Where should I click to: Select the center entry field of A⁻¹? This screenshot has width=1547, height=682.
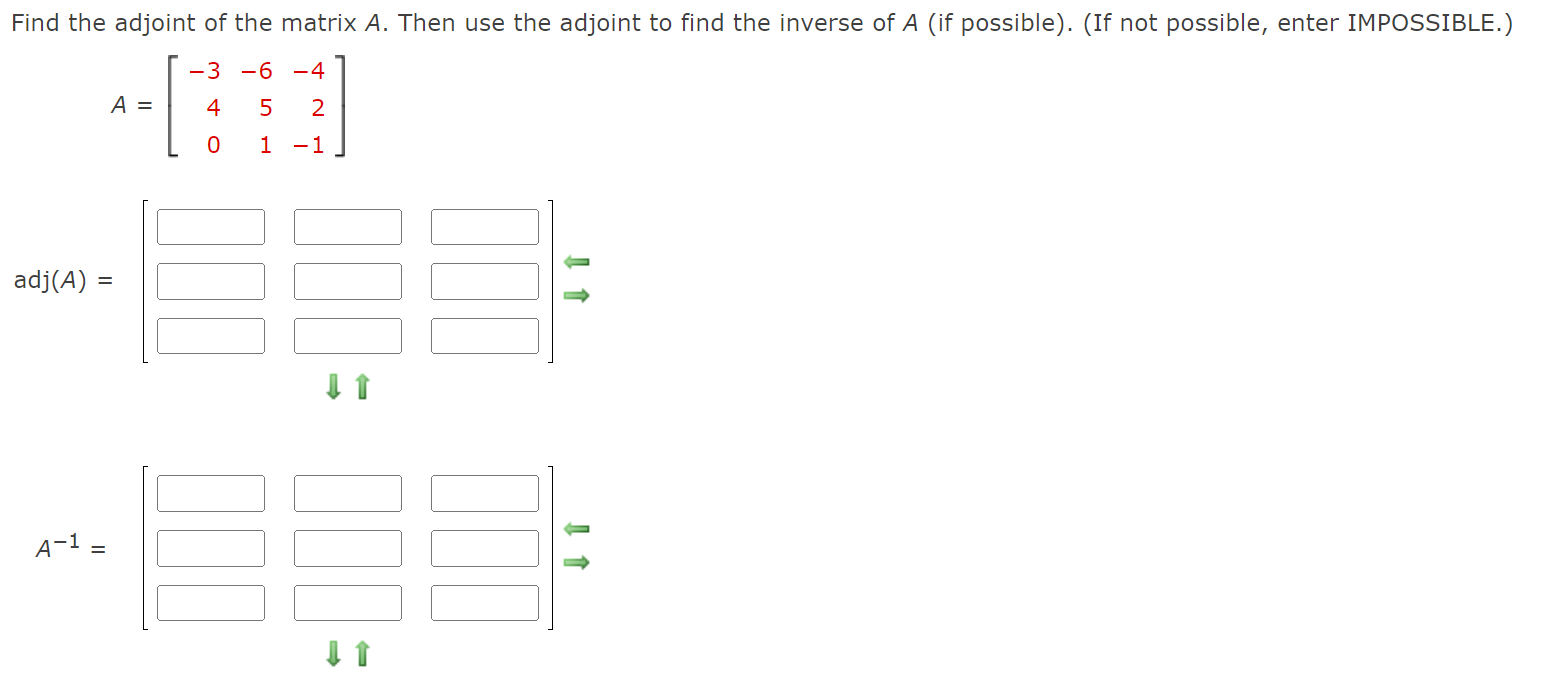[x=348, y=548]
